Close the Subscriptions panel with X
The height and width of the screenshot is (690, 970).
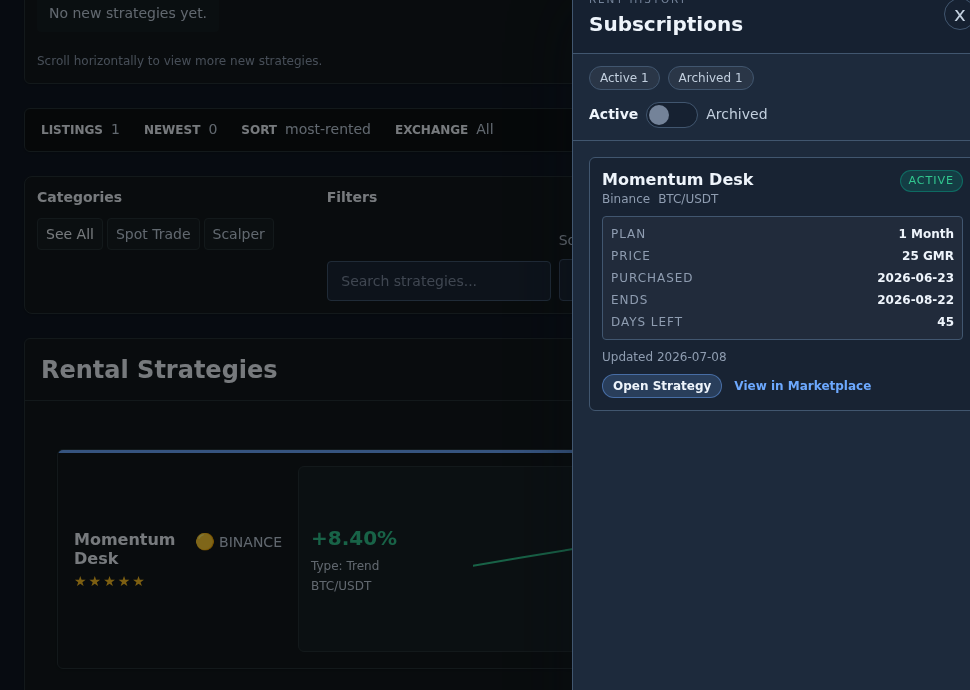[958, 15]
